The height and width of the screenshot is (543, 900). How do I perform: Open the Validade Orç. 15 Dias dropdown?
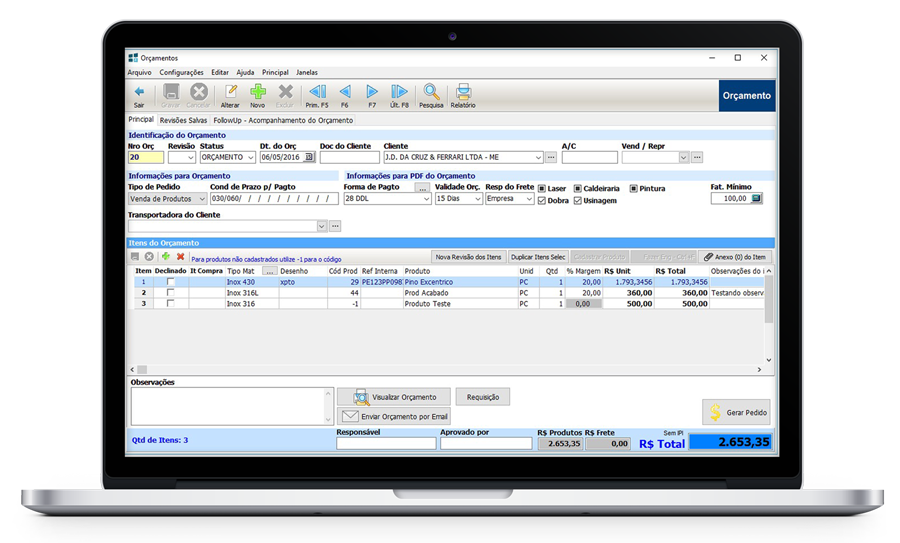(x=477, y=199)
